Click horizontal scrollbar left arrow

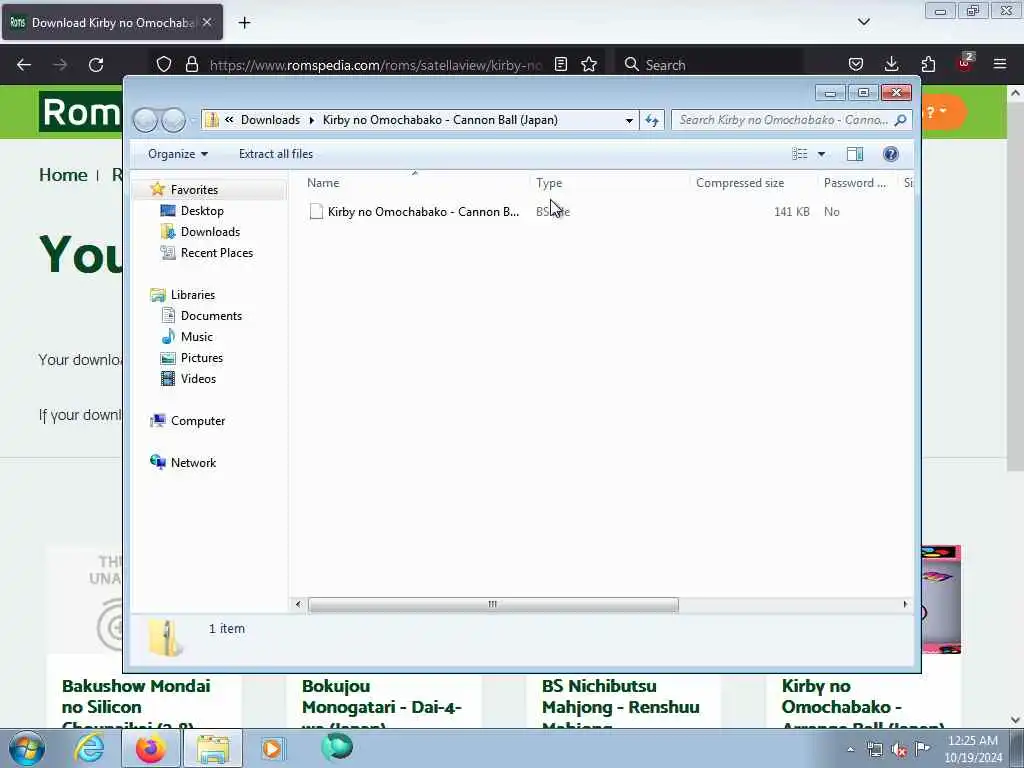click(298, 605)
